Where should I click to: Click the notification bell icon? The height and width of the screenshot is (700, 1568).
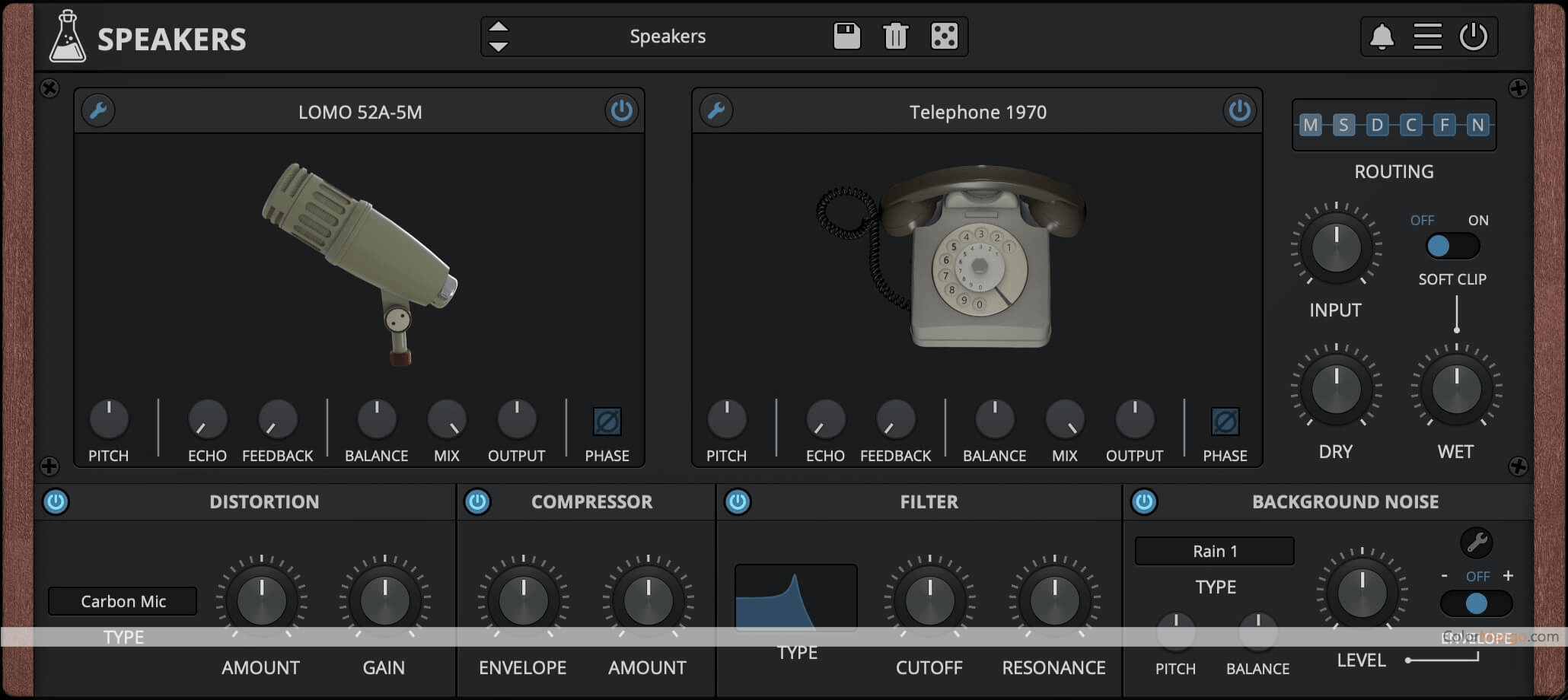[1381, 35]
